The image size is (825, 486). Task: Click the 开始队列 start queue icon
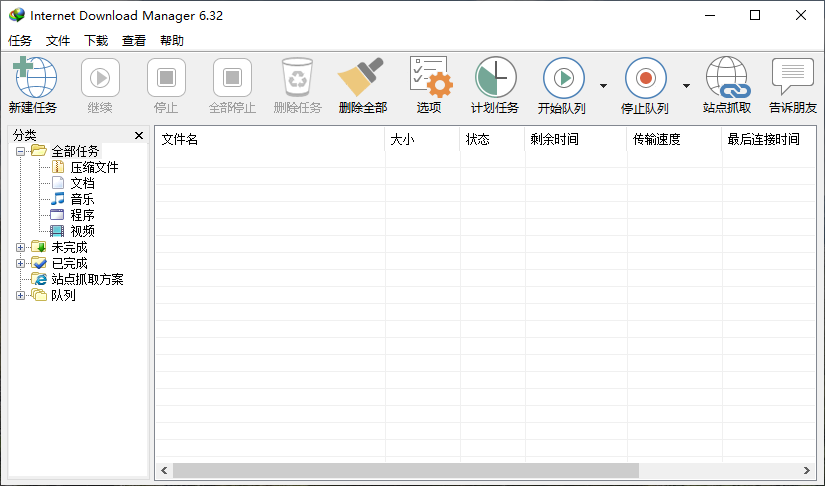pos(564,78)
